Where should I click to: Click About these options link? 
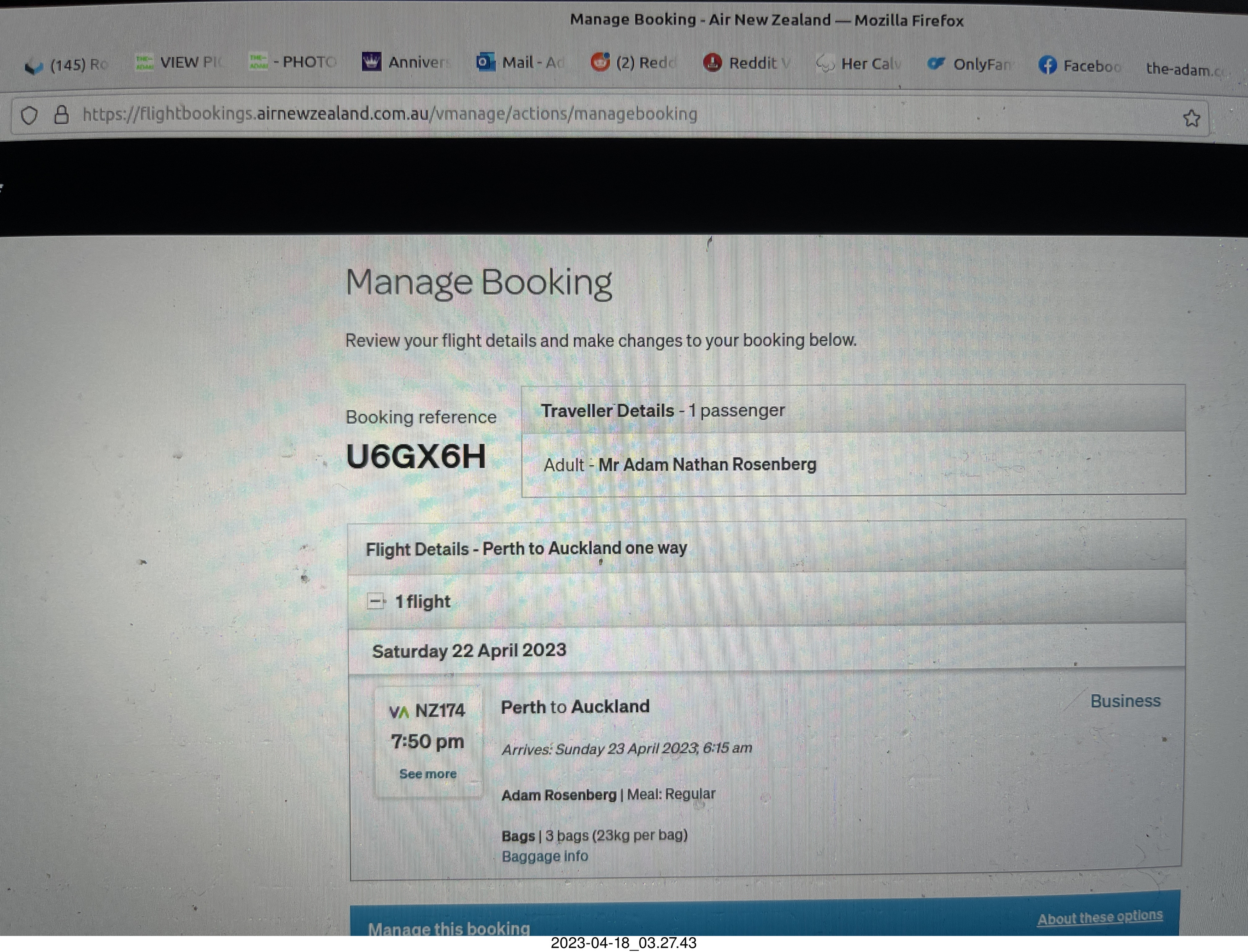pos(1099,917)
